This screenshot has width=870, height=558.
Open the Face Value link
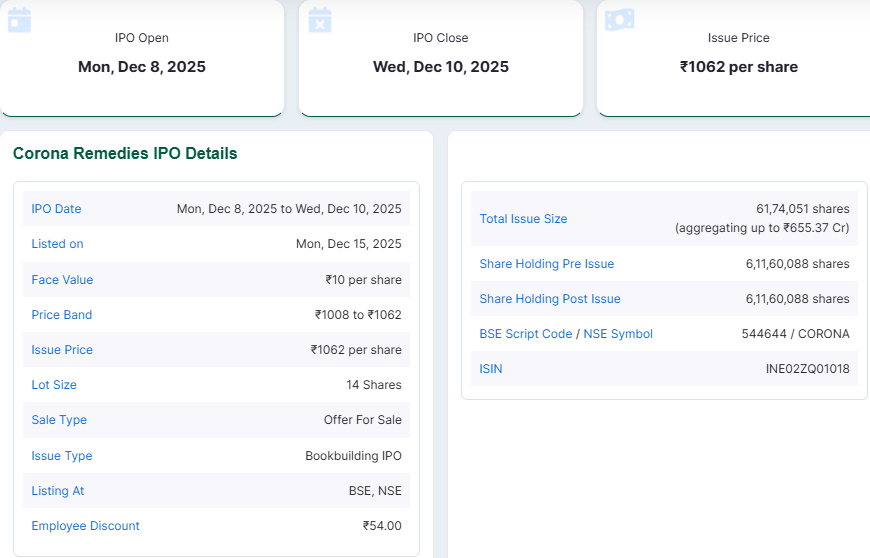click(62, 280)
